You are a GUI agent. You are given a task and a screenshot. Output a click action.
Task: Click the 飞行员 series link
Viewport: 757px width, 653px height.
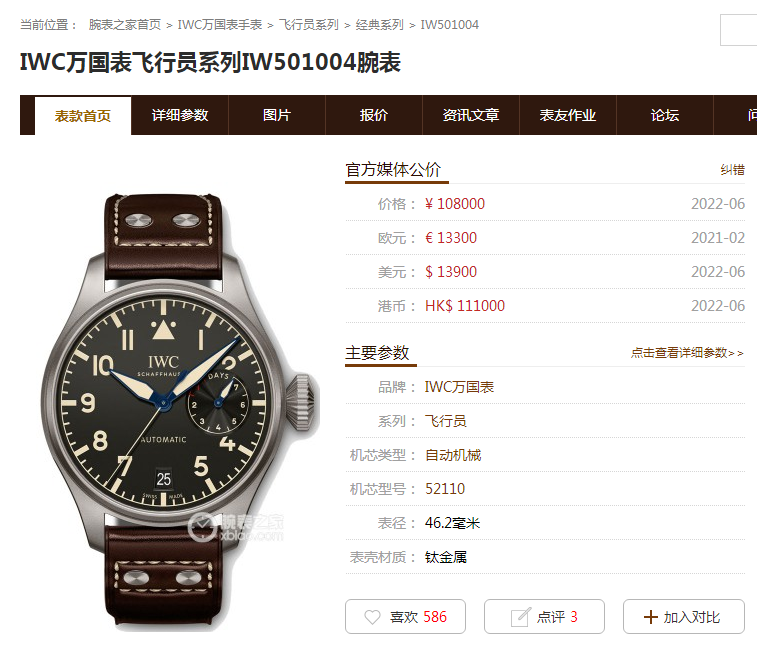(446, 421)
